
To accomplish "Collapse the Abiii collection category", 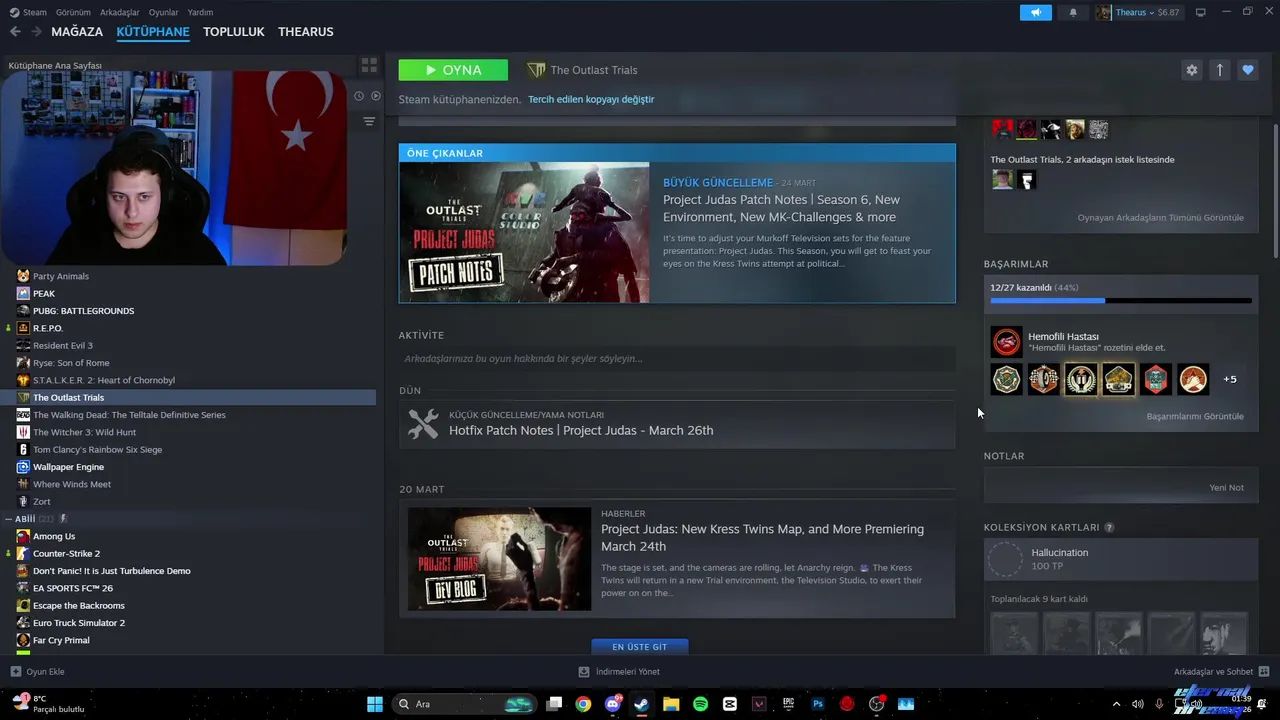I will (7, 519).
